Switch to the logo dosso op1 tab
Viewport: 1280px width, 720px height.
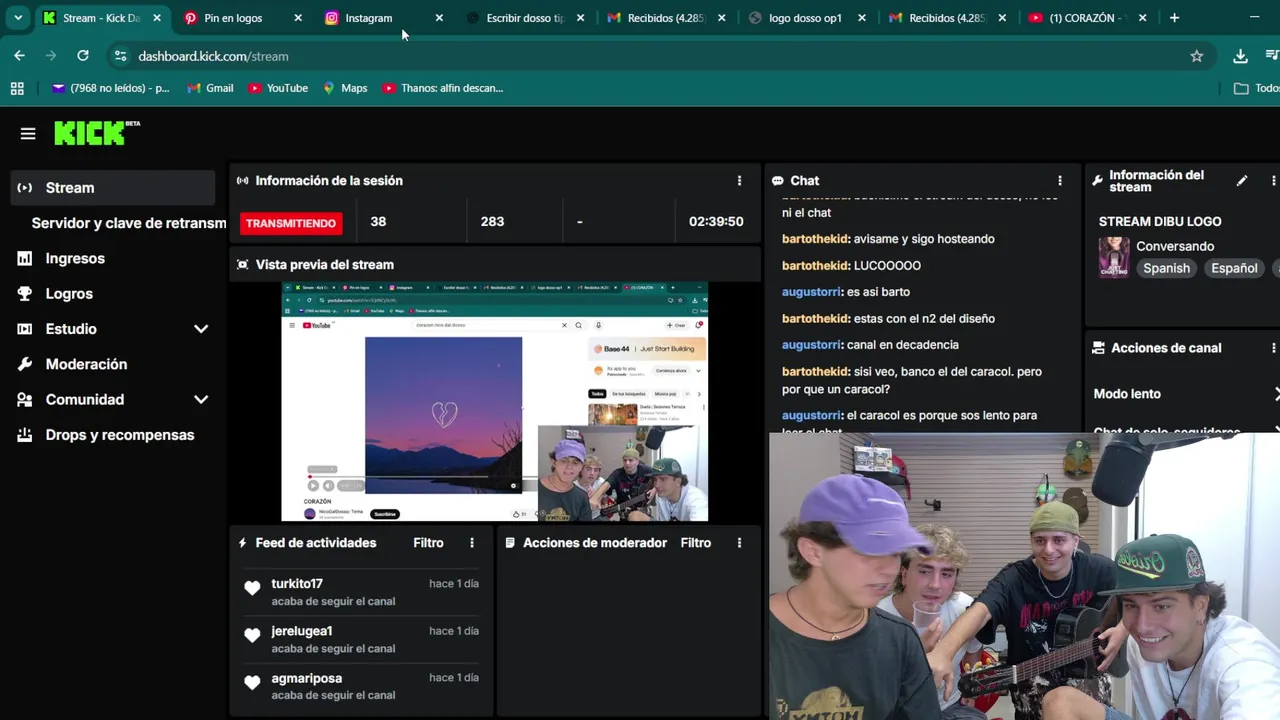point(808,18)
